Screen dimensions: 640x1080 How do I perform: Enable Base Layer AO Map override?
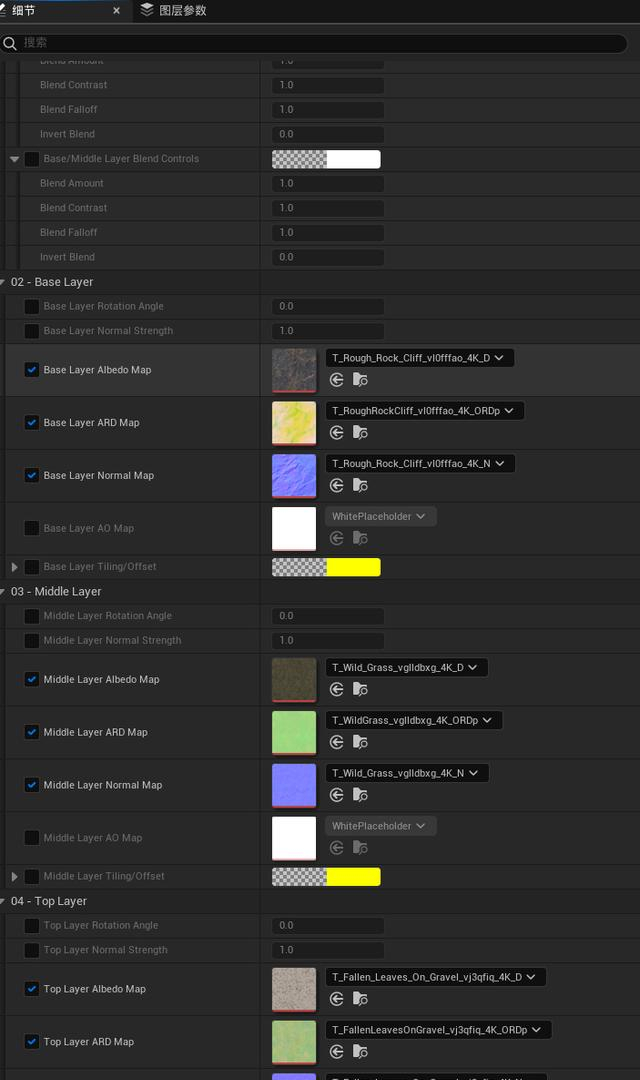click(x=32, y=528)
